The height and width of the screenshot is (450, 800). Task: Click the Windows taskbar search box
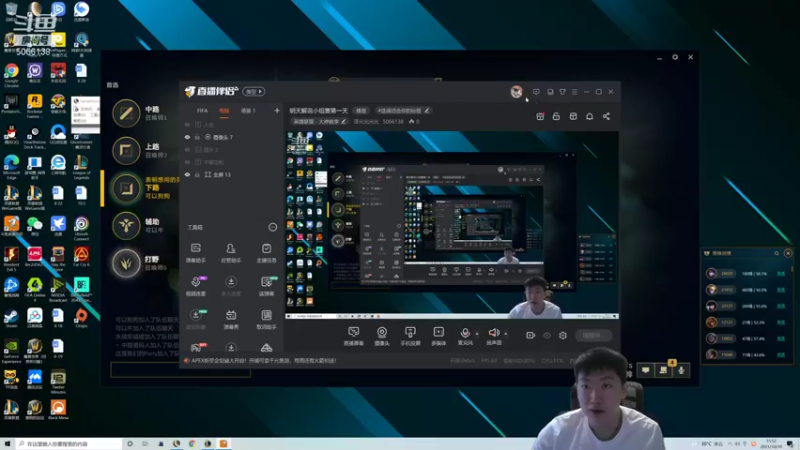coord(68,444)
